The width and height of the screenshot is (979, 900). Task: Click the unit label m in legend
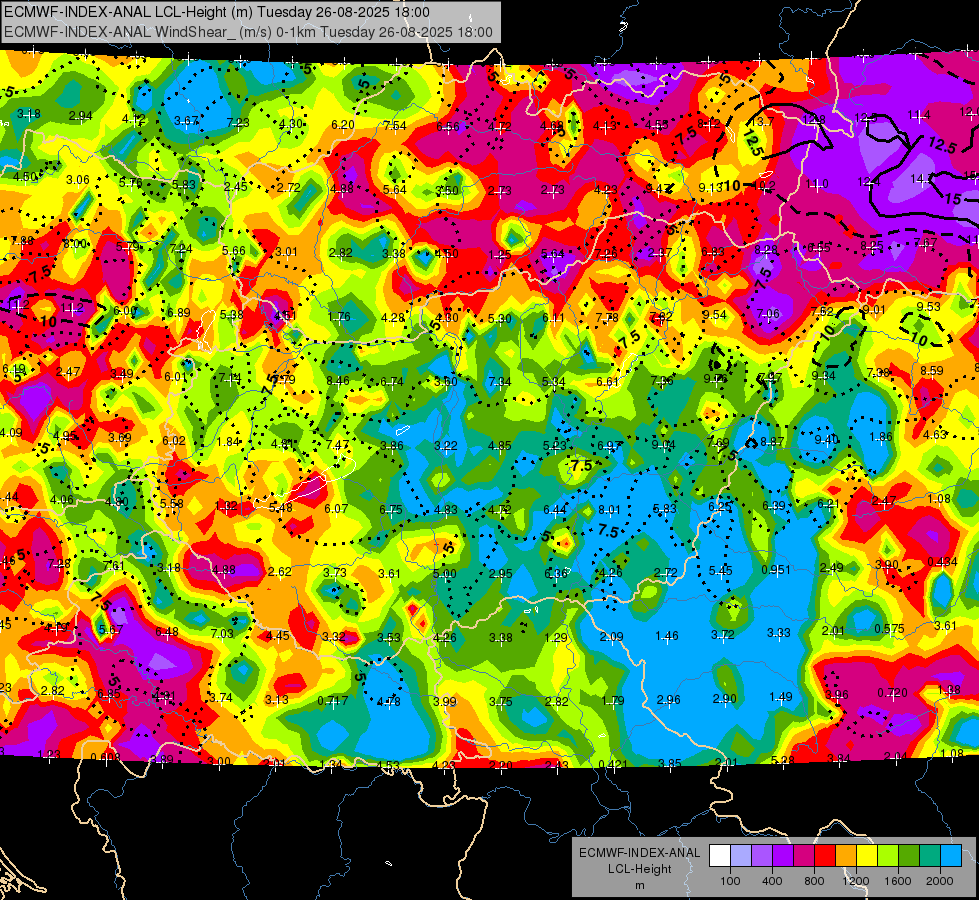(x=640, y=885)
